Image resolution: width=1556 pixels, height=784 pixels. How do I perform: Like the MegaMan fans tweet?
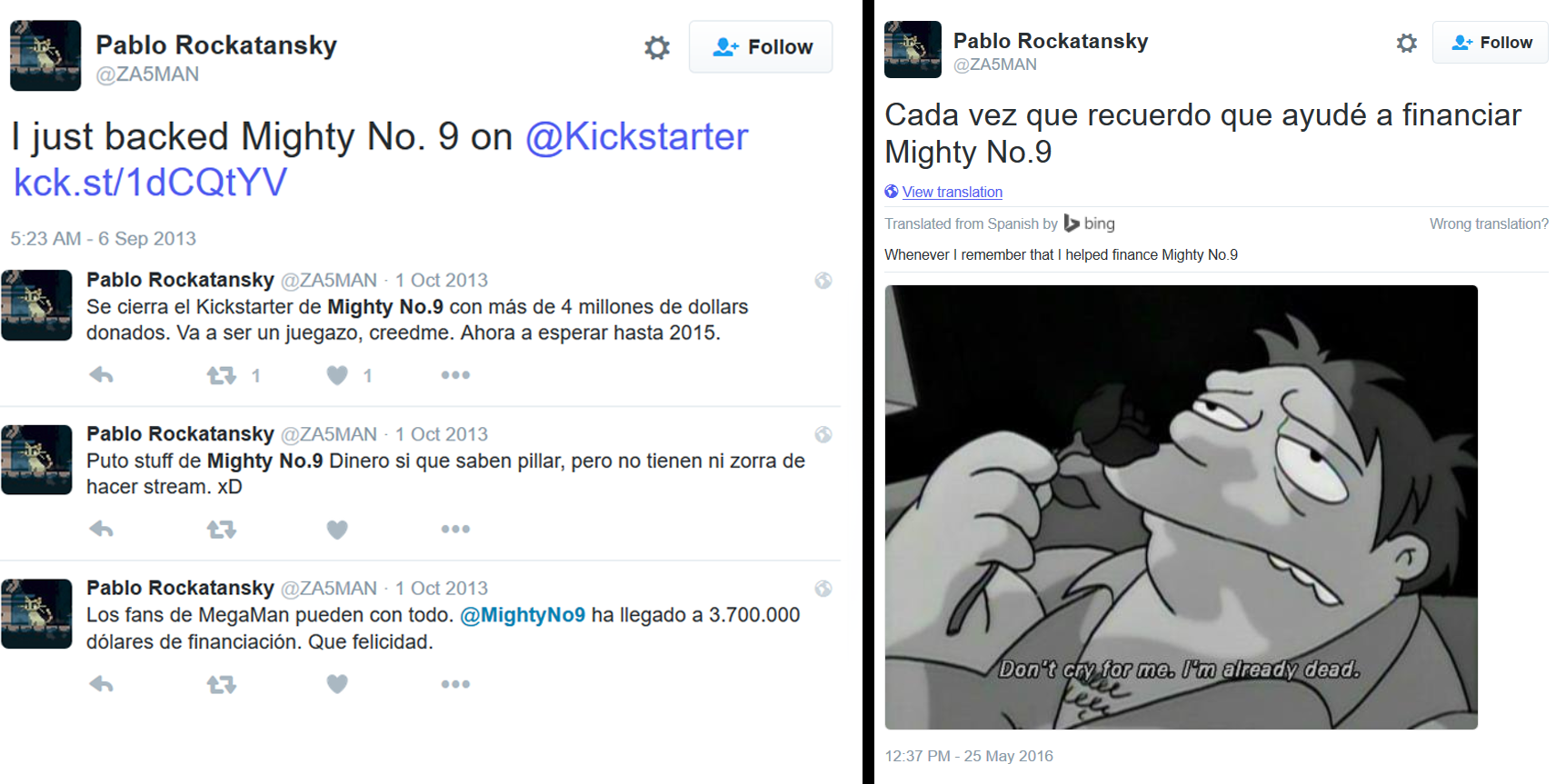pyautogui.click(x=337, y=684)
